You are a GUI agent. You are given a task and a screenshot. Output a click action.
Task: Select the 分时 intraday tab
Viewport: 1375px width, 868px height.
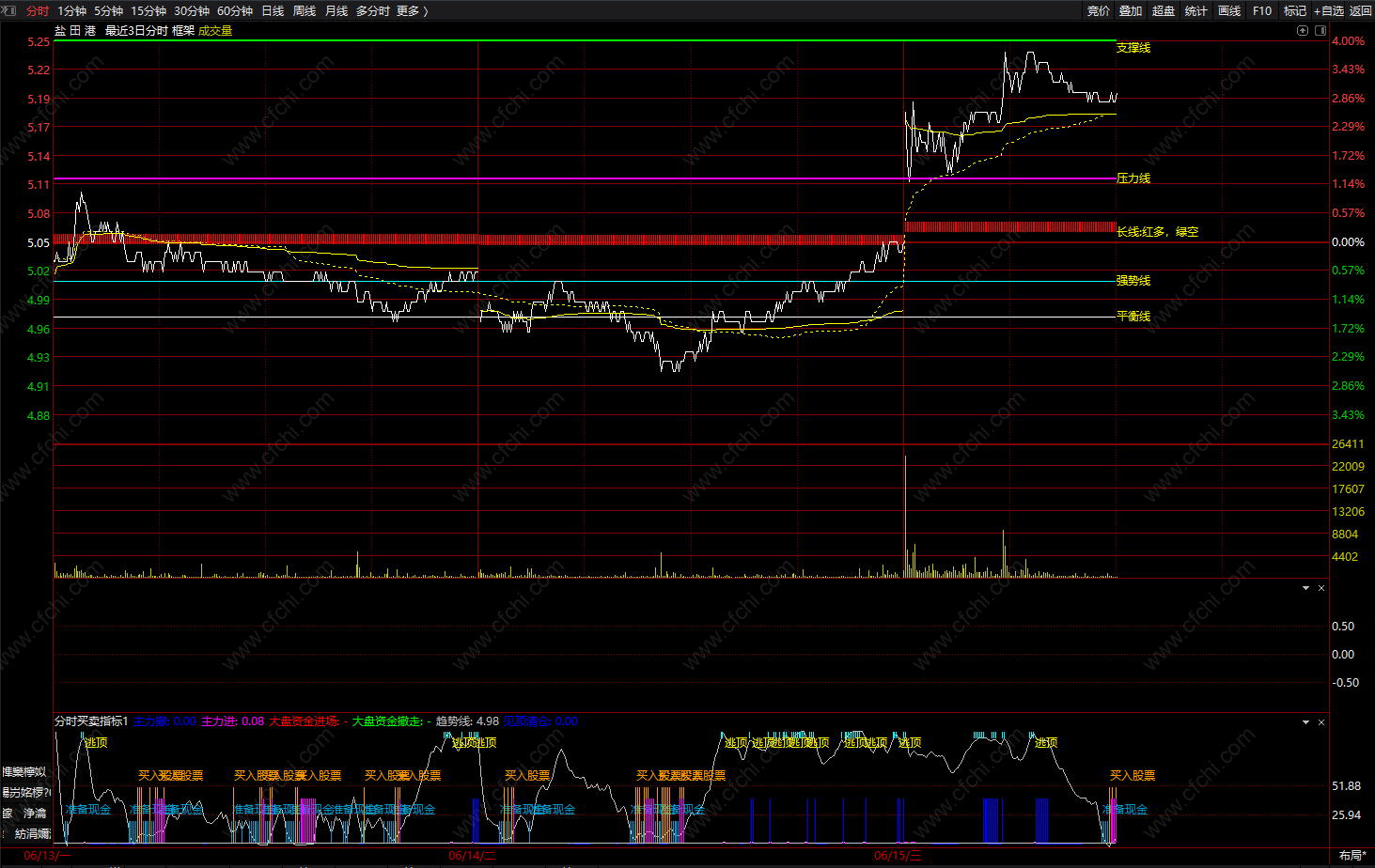(38, 11)
